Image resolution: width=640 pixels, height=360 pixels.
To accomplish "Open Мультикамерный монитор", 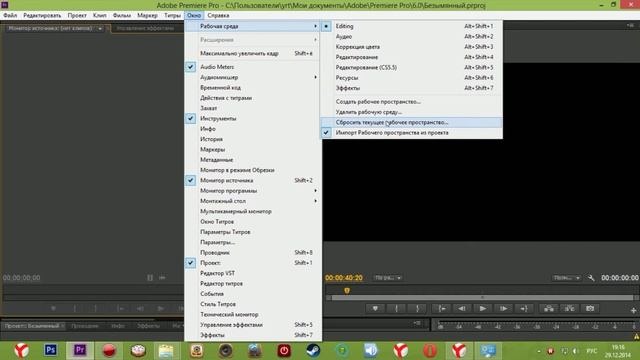I will coord(253,211).
